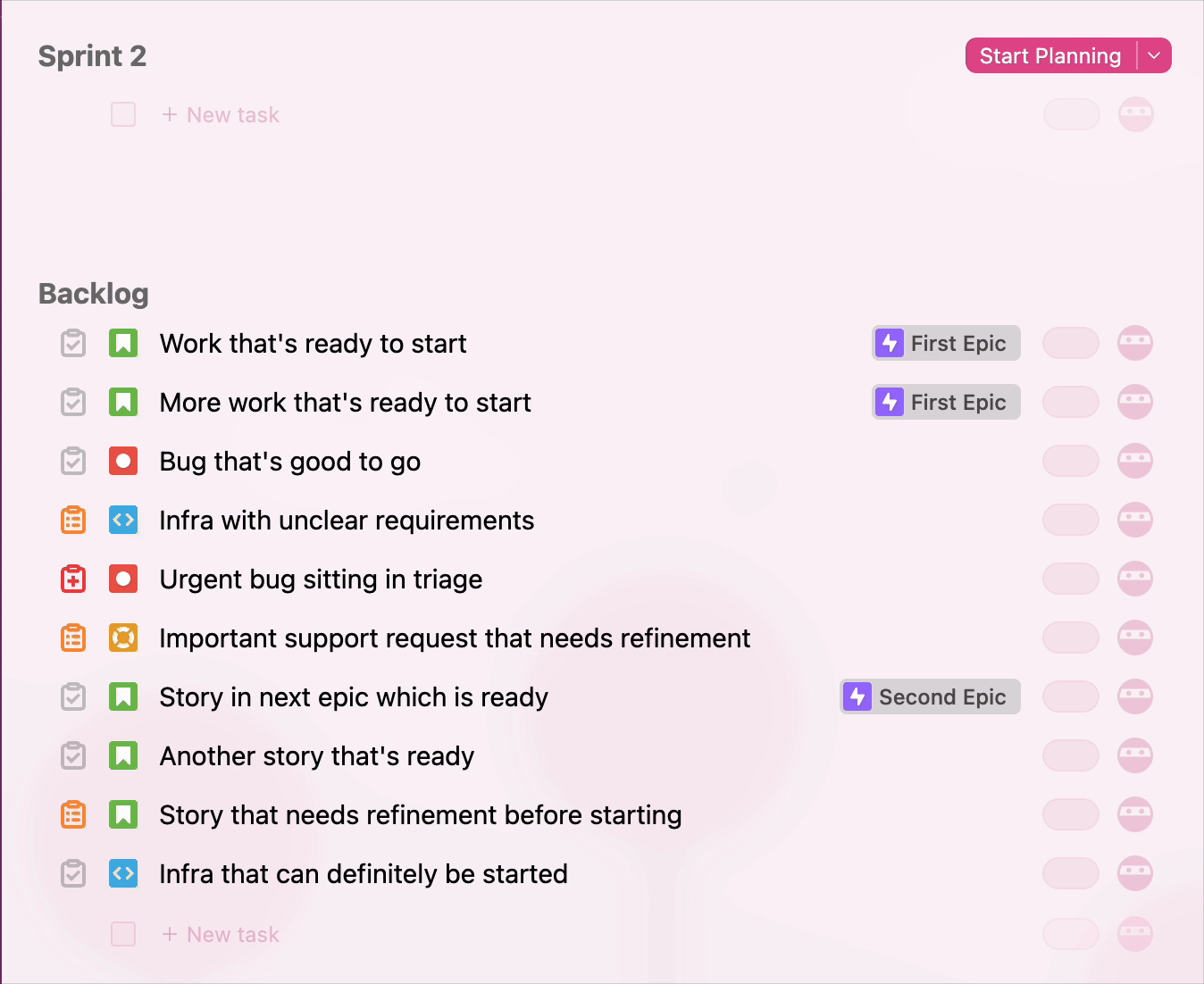Click the status icon for Urgent bug sitting in triage
Screen dimensions: 1204x984
click(x=73, y=580)
